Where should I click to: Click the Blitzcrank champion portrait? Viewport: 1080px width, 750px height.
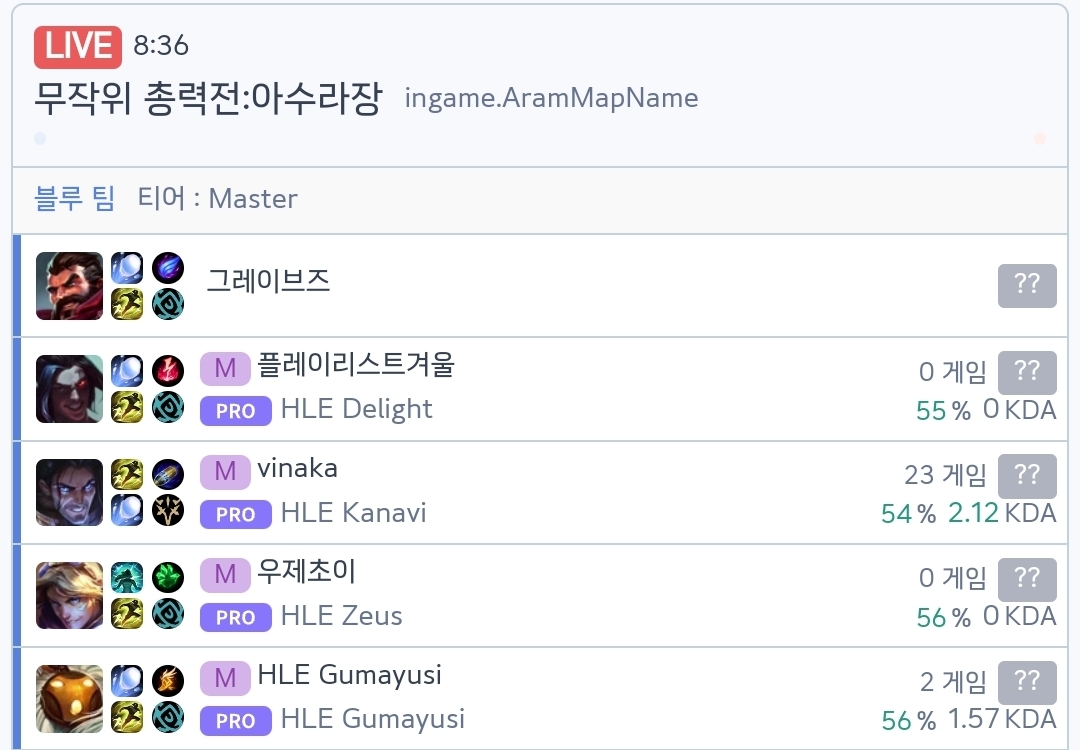[x=69, y=698]
